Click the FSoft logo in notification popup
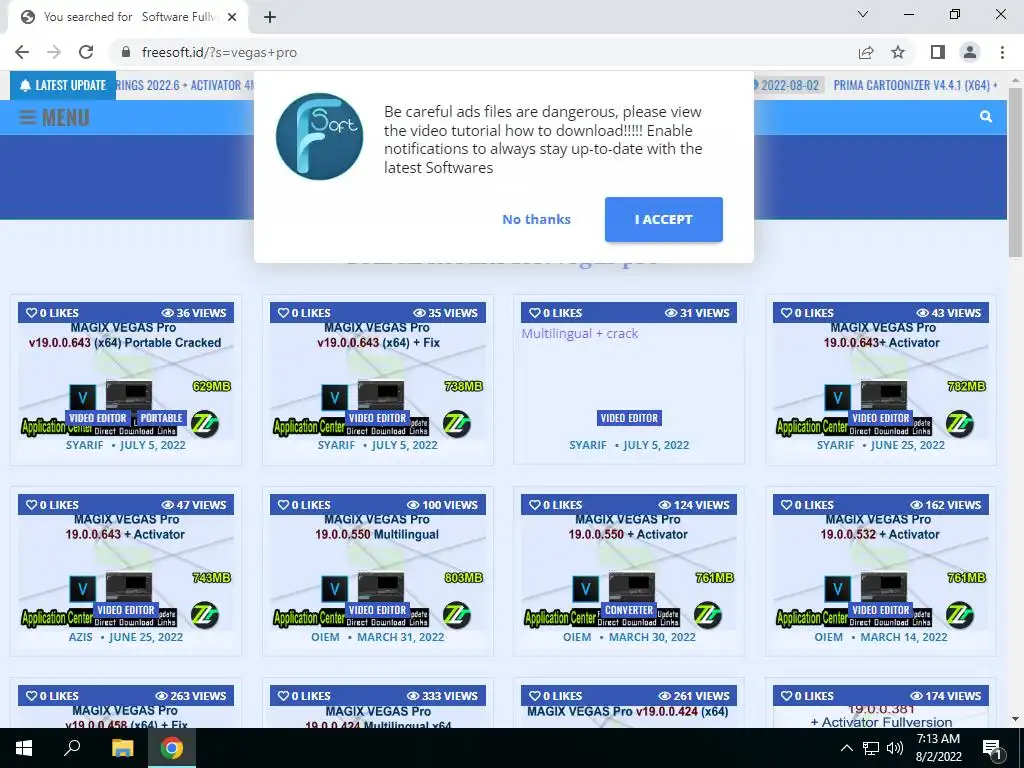Image resolution: width=1024 pixels, height=768 pixels. click(319, 136)
